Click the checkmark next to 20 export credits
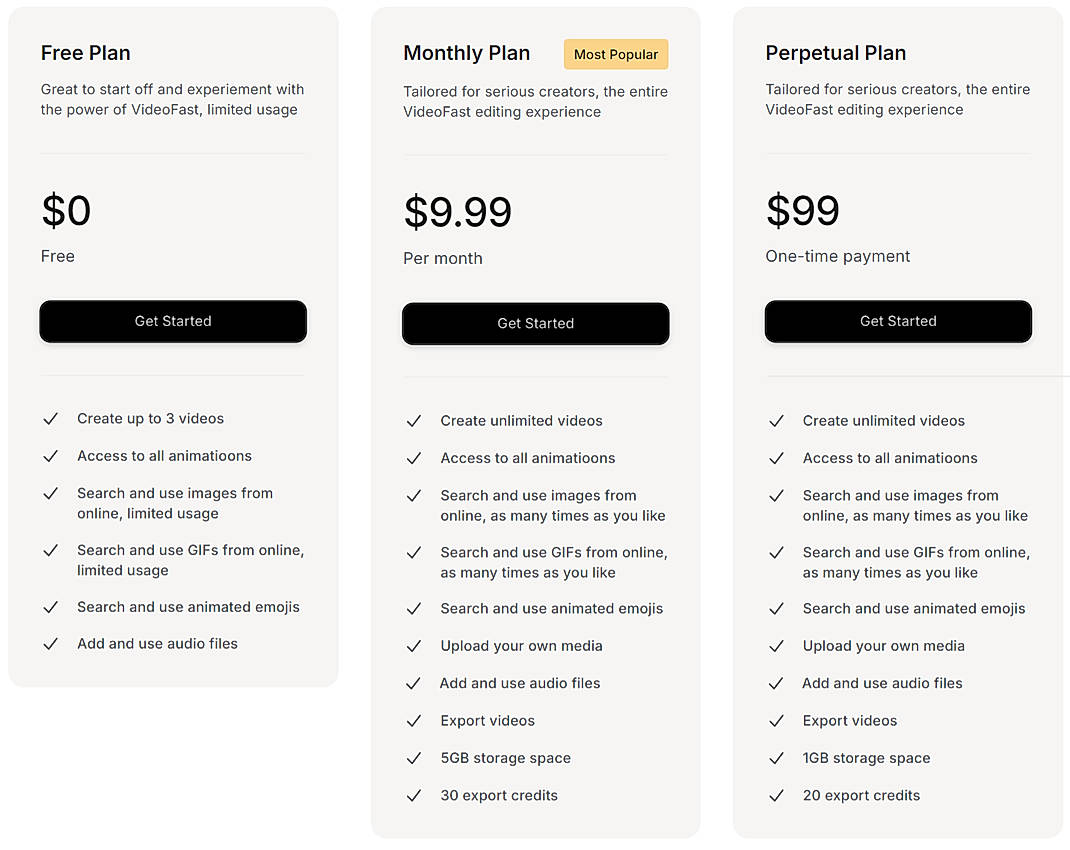 pos(777,795)
